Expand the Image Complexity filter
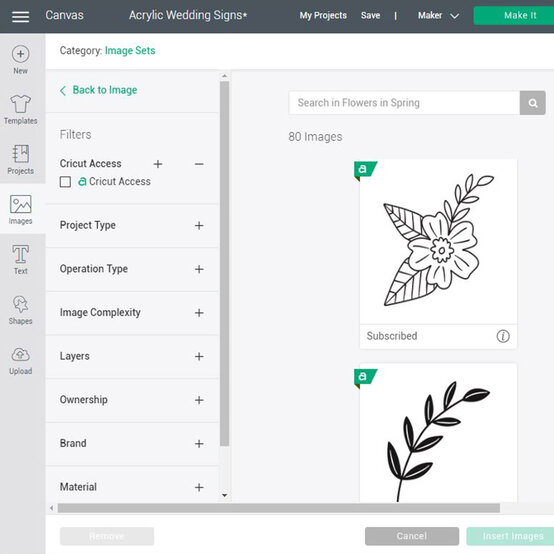554x554 pixels. pos(199,313)
